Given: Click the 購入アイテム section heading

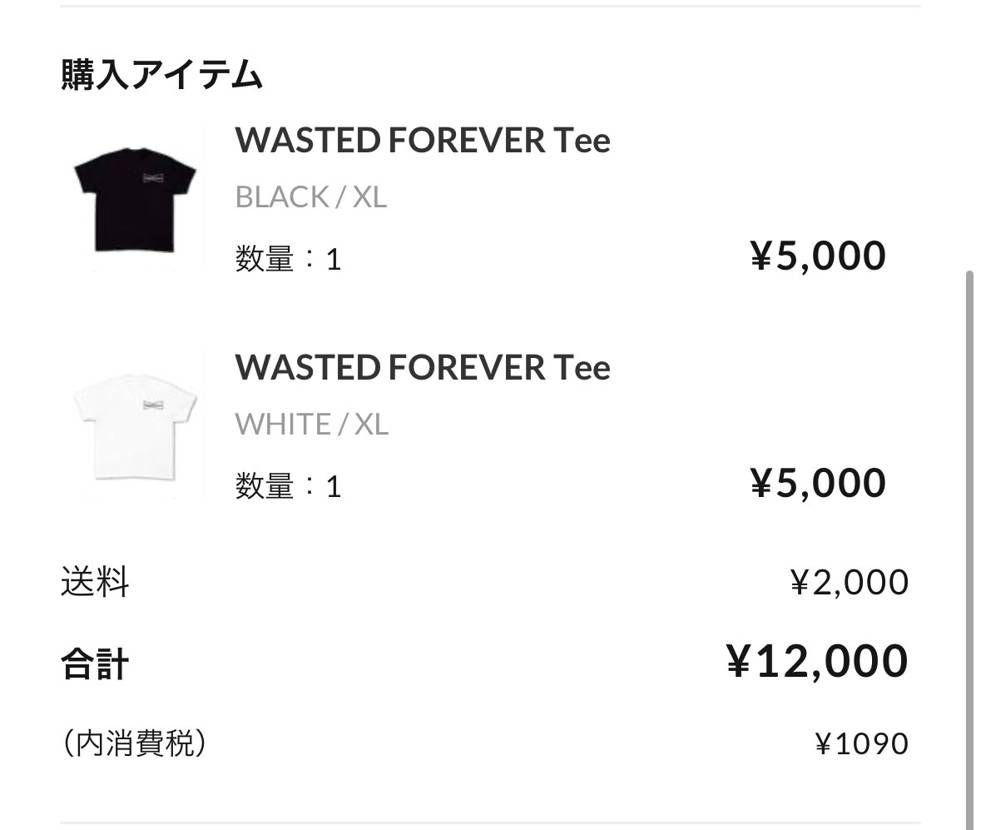Looking at the screenshot, I should pos(162,74).
